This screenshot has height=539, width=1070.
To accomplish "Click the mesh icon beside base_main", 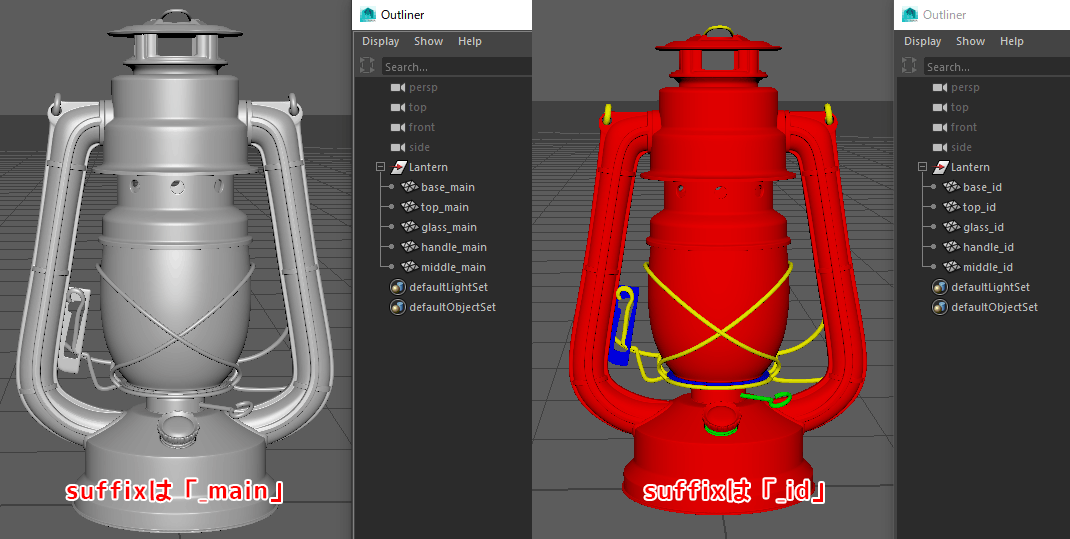I will (409, 187).
